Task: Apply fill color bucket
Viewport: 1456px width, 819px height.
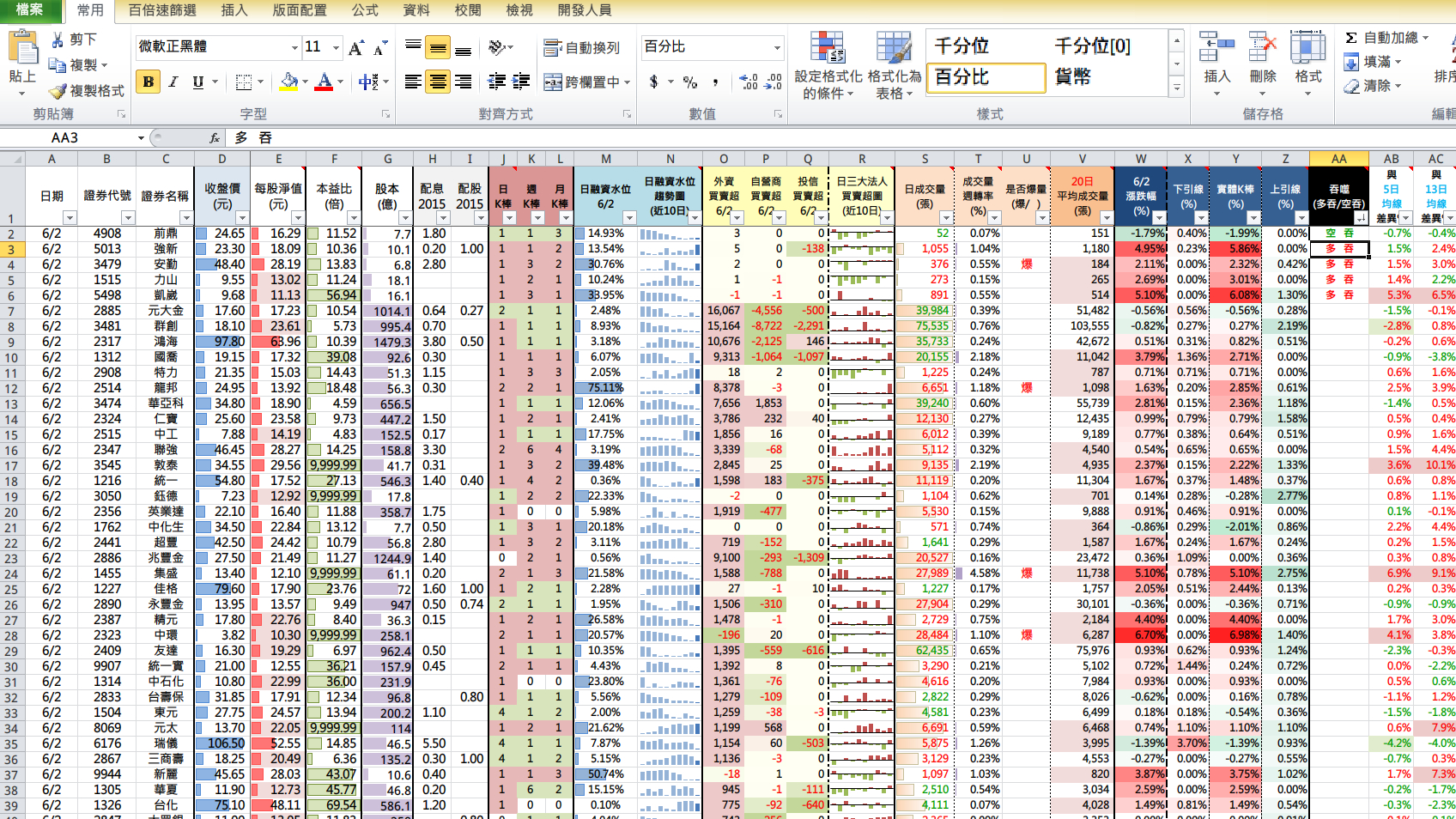Action: pyautogui.click(x=289, y=82)
